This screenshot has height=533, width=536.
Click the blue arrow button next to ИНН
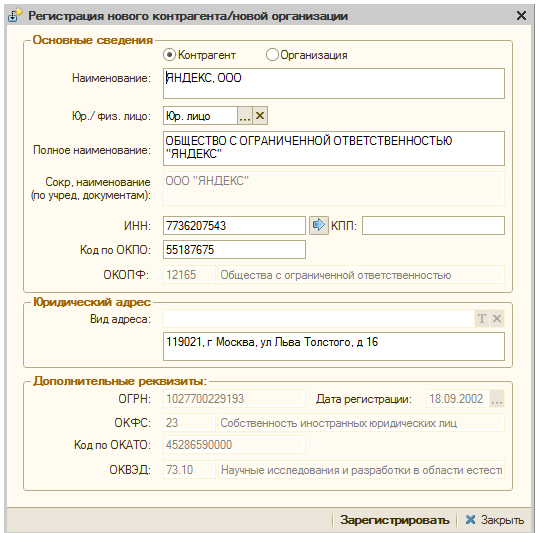click(319, 225)
